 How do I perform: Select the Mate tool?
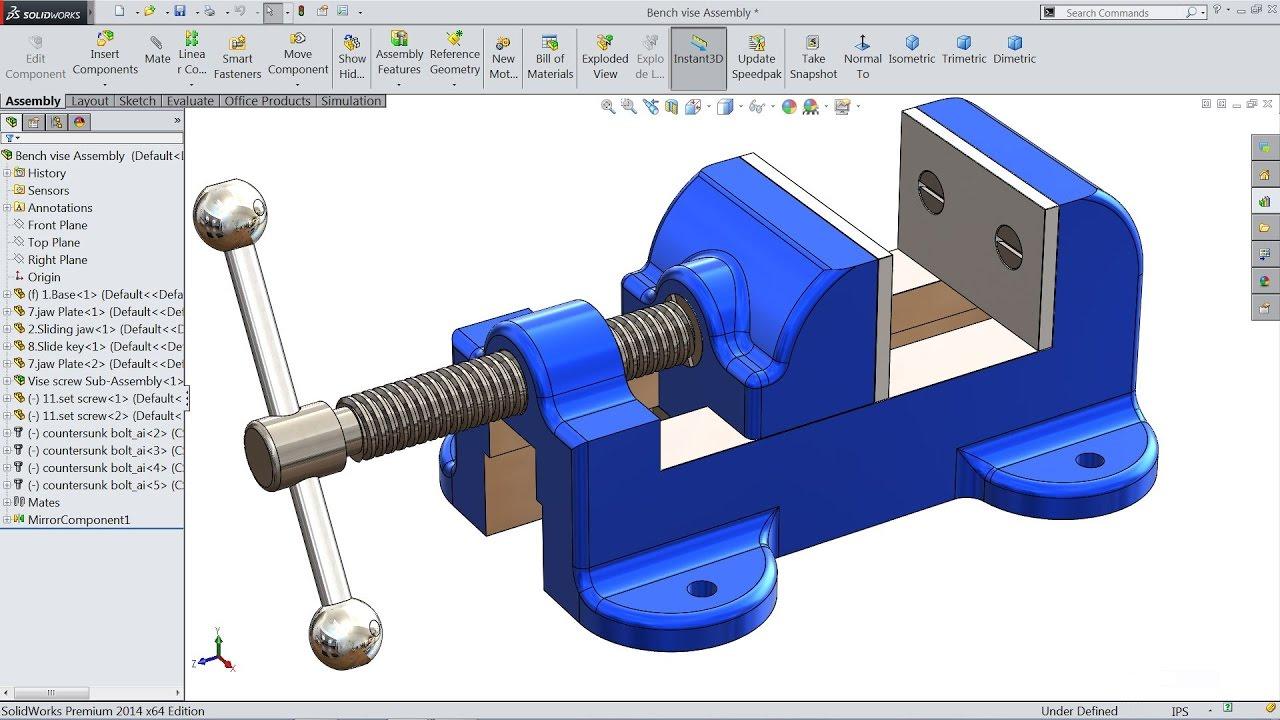[x=157, y=51]
